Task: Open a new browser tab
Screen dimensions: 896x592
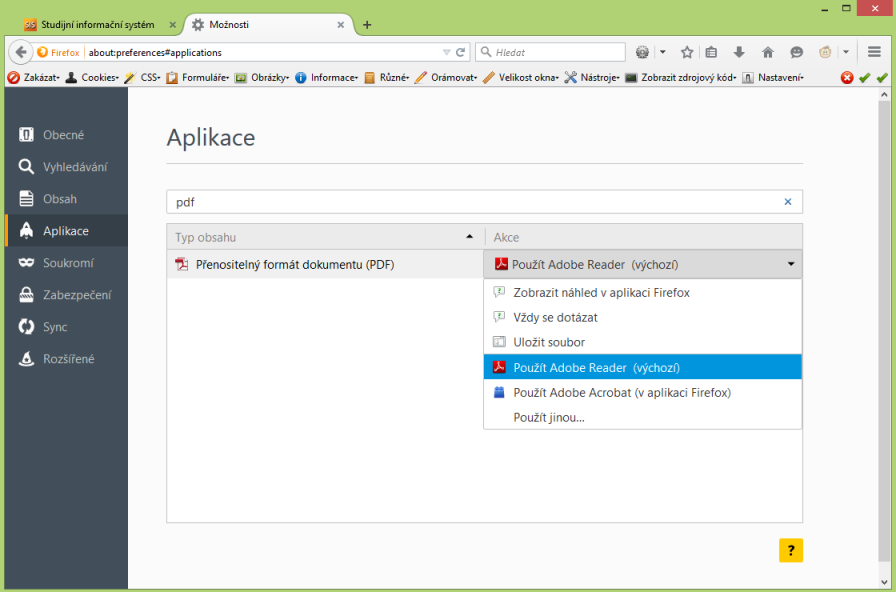Action: pyautogui.click(x=367, y=24)
